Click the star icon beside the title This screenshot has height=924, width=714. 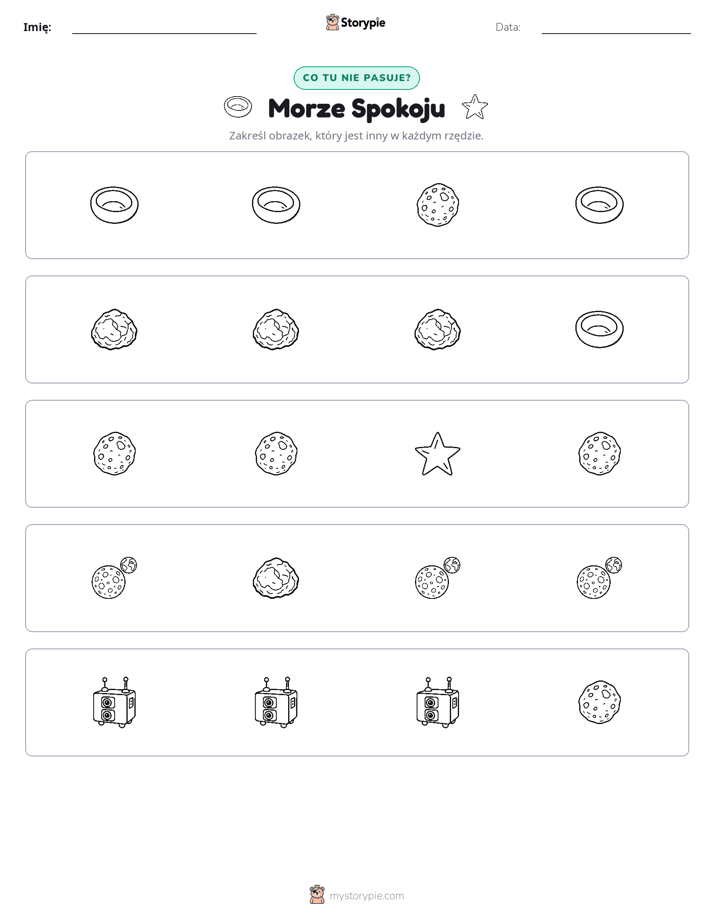pos(475,107)
